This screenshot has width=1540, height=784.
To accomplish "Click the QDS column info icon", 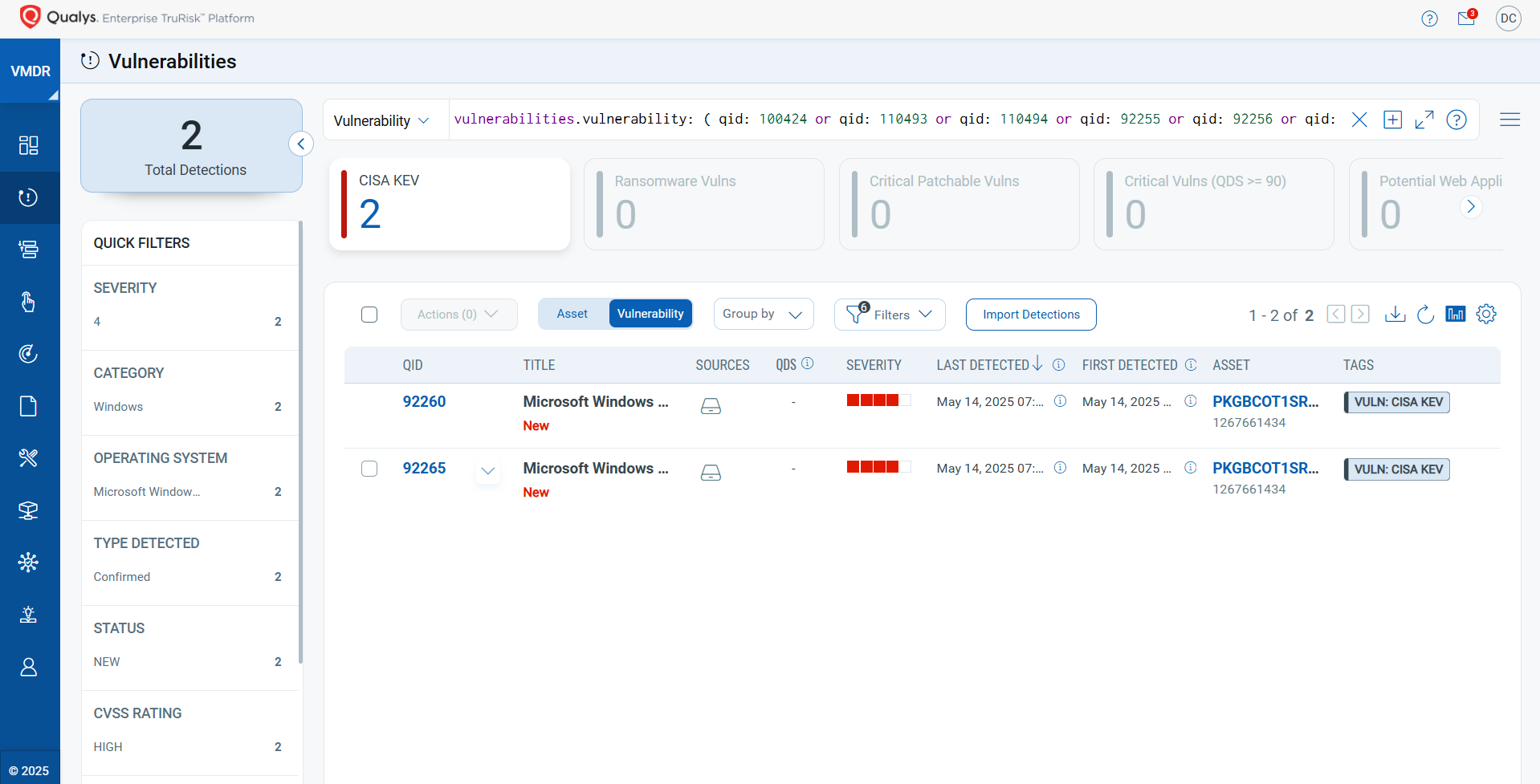I will tap(808, 364).
